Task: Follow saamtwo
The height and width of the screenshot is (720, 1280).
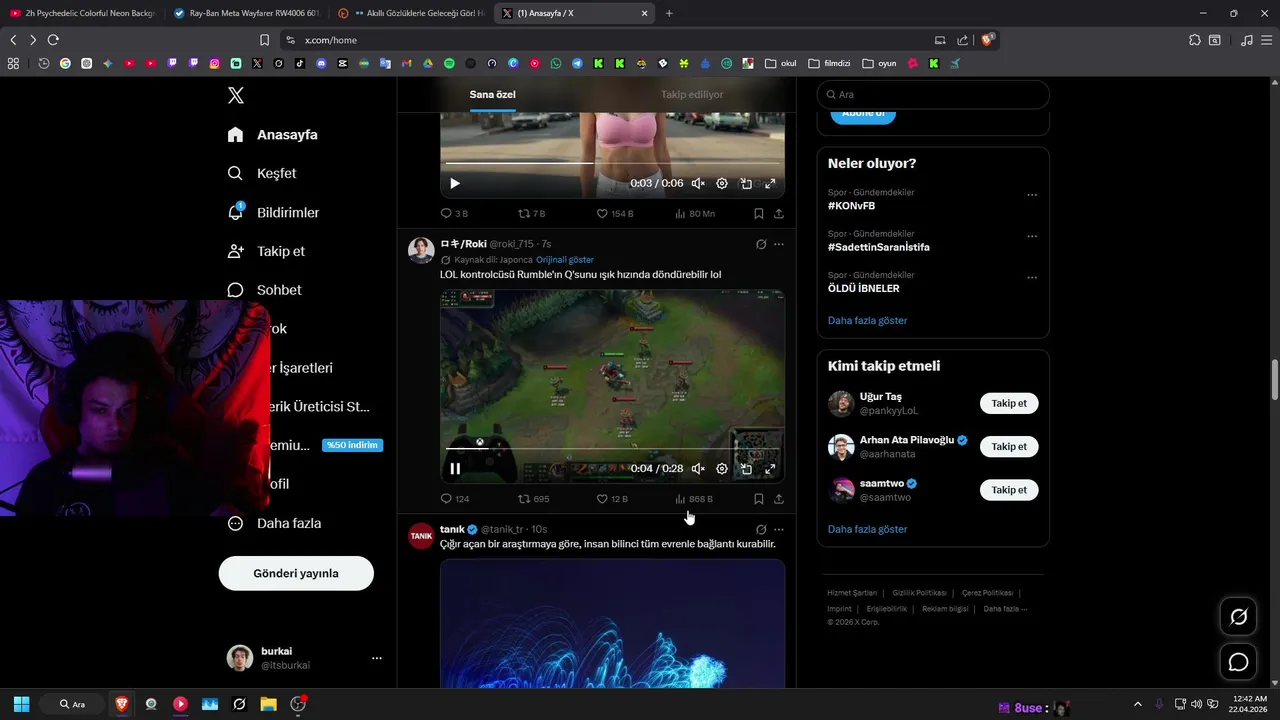Action: coord(1009,489)
